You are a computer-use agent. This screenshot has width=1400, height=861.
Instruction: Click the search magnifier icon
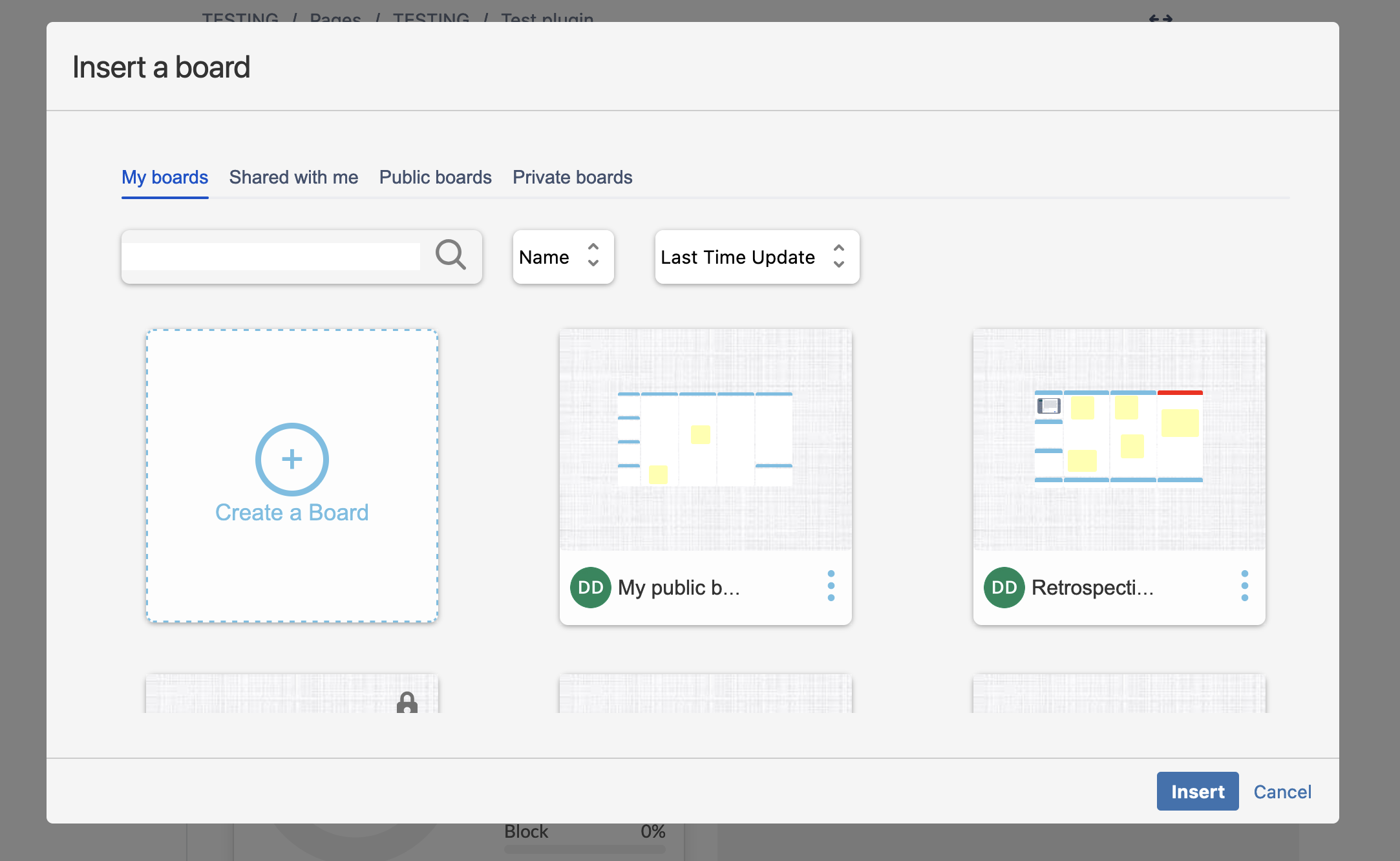(x=451, y=255)
